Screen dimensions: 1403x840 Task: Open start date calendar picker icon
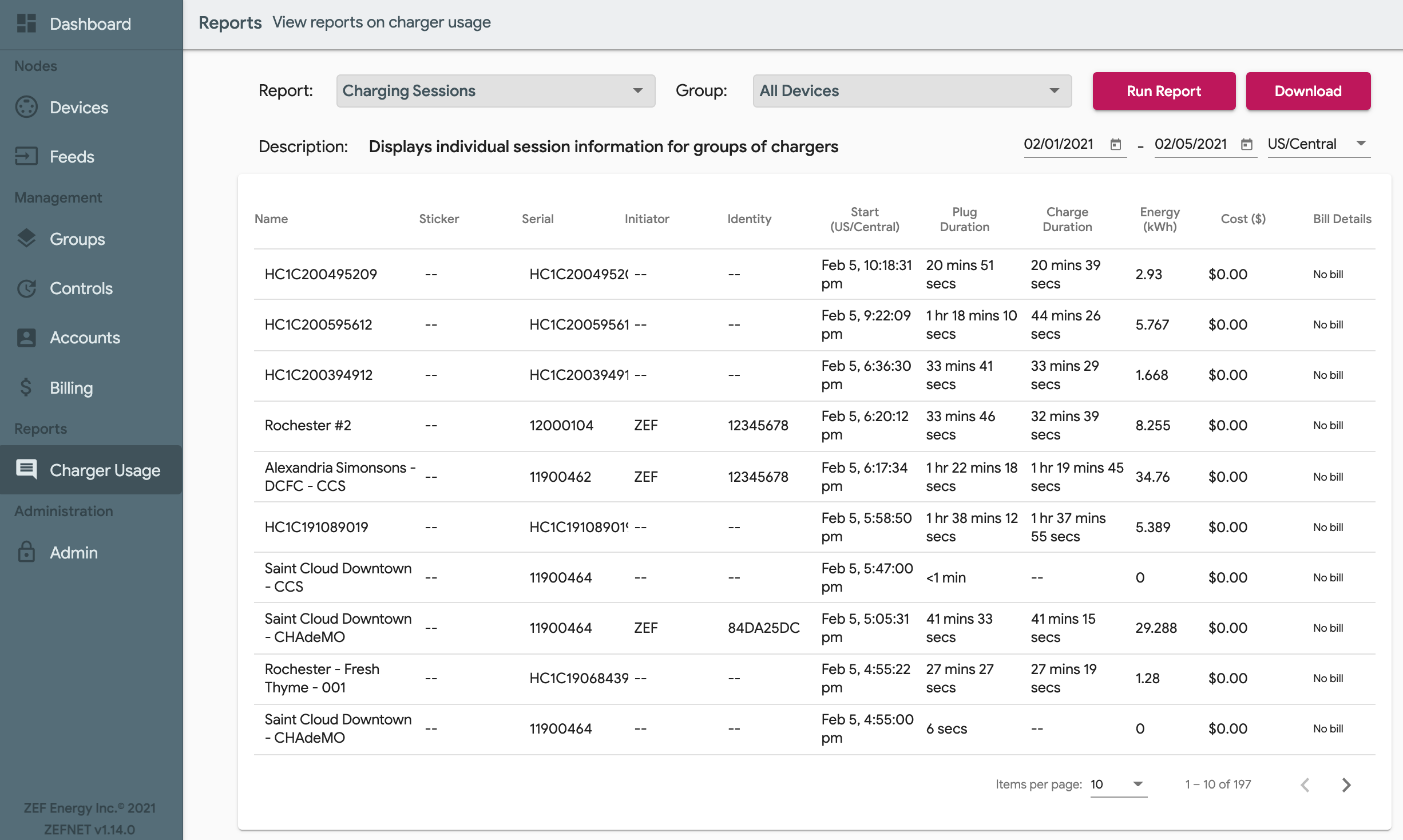click(x=1115, y=144)
